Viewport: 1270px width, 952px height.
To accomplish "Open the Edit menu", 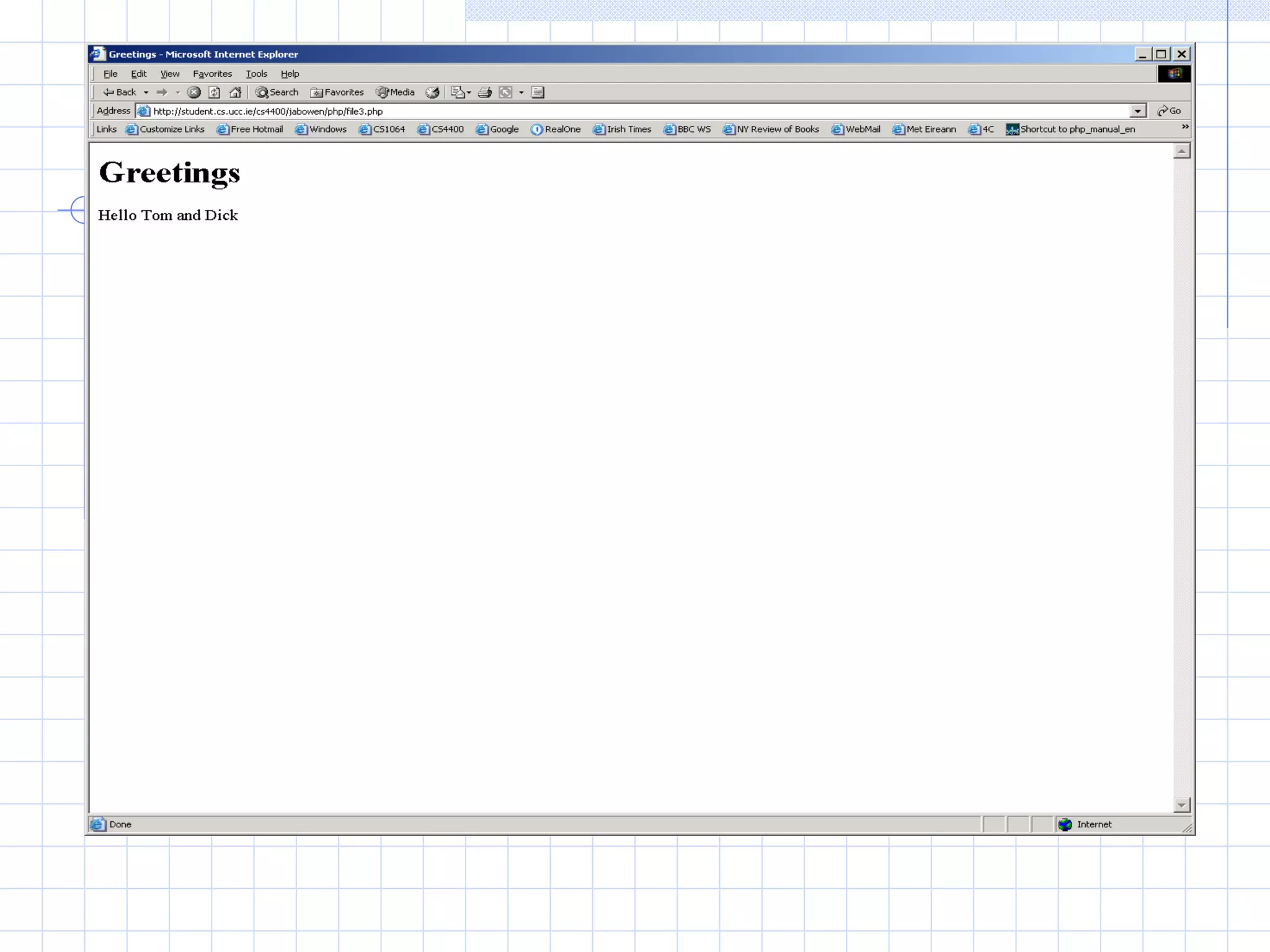I will 139,74.
